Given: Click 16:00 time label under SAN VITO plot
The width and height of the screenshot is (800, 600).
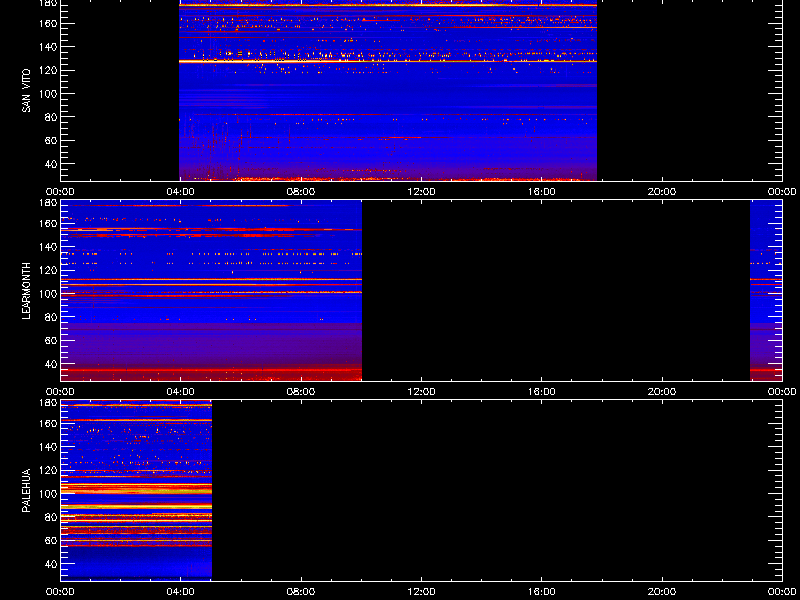Looking at the screenshot, I should coord(542,192).
